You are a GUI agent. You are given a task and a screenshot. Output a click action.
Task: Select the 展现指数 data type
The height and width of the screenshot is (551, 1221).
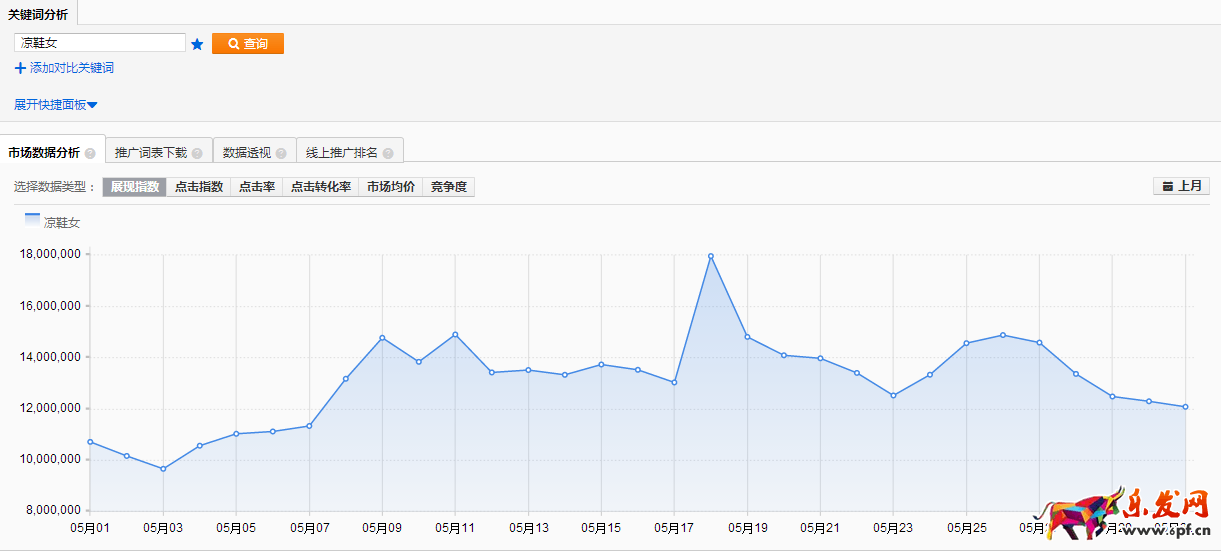click(x=135, y=187)
